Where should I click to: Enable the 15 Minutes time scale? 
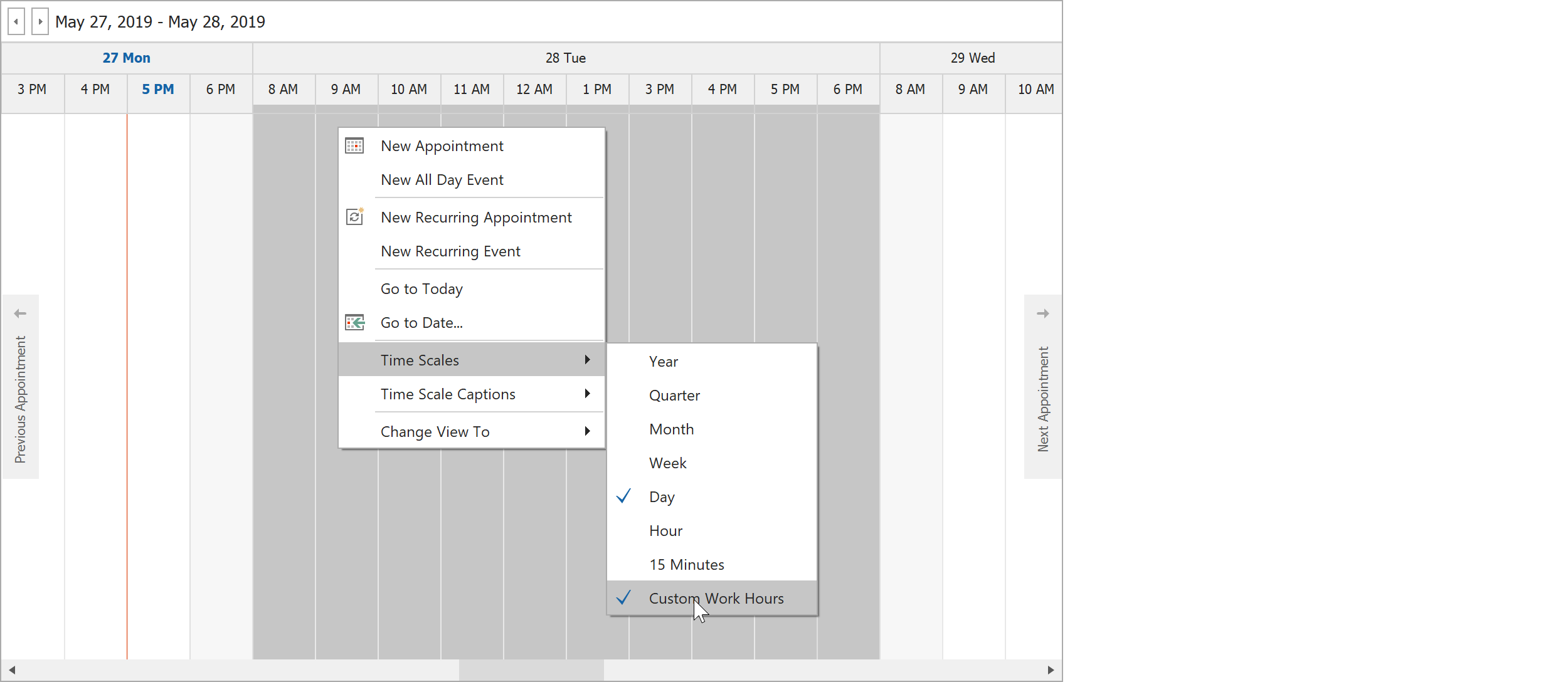[712, 564]
